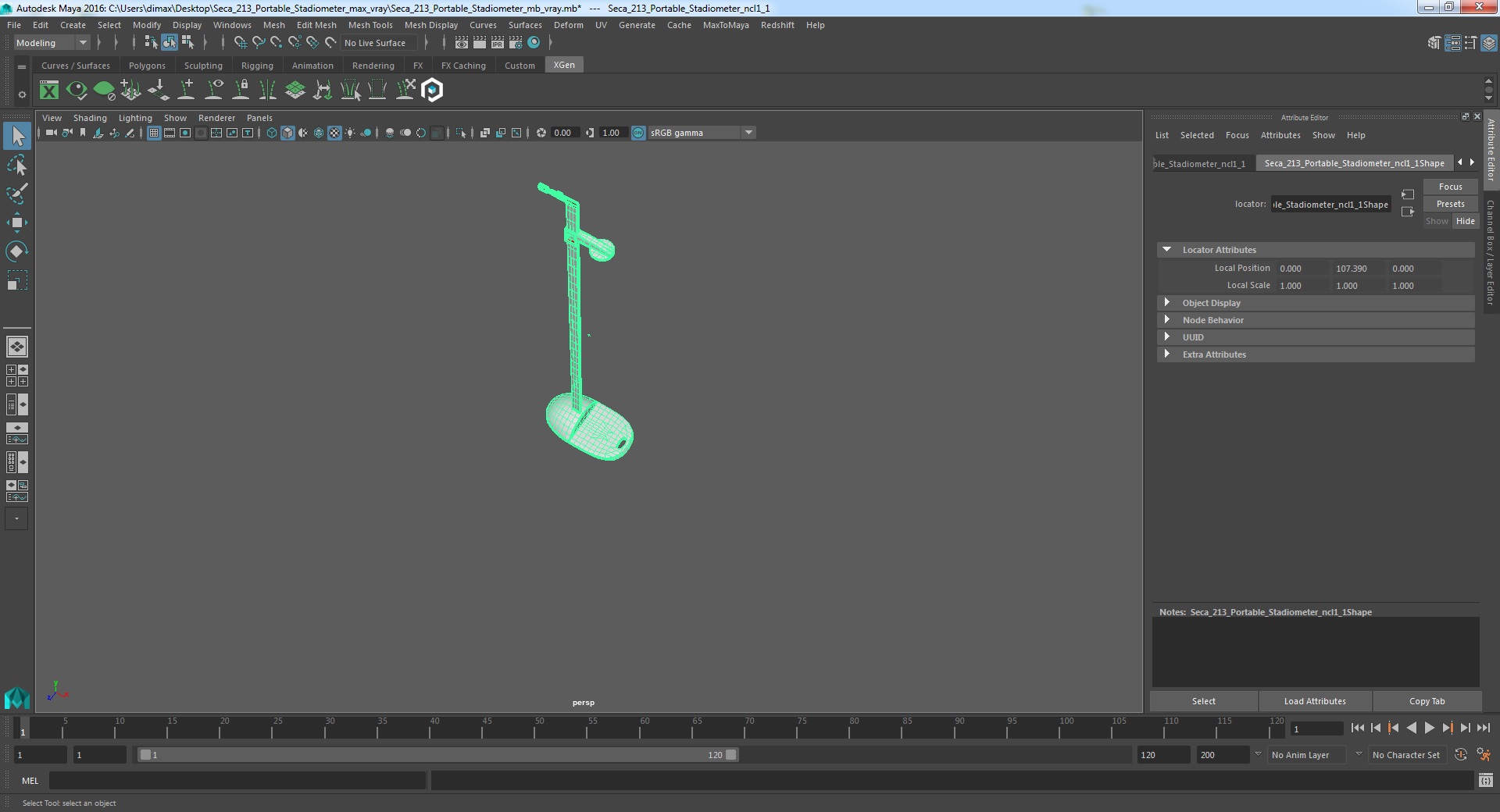Collapse the Locator Attributes section
The height and width of the screenshot is (812, 1500).
click(1166, 250)
